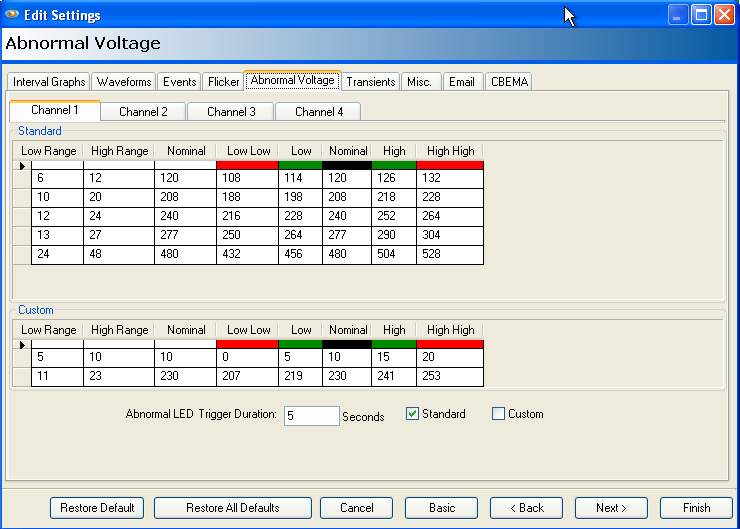Image resolution: width=740 pixels, height=529 pixels.
Task: Select Standard cell with High value 252
Action: pos(394,217)
